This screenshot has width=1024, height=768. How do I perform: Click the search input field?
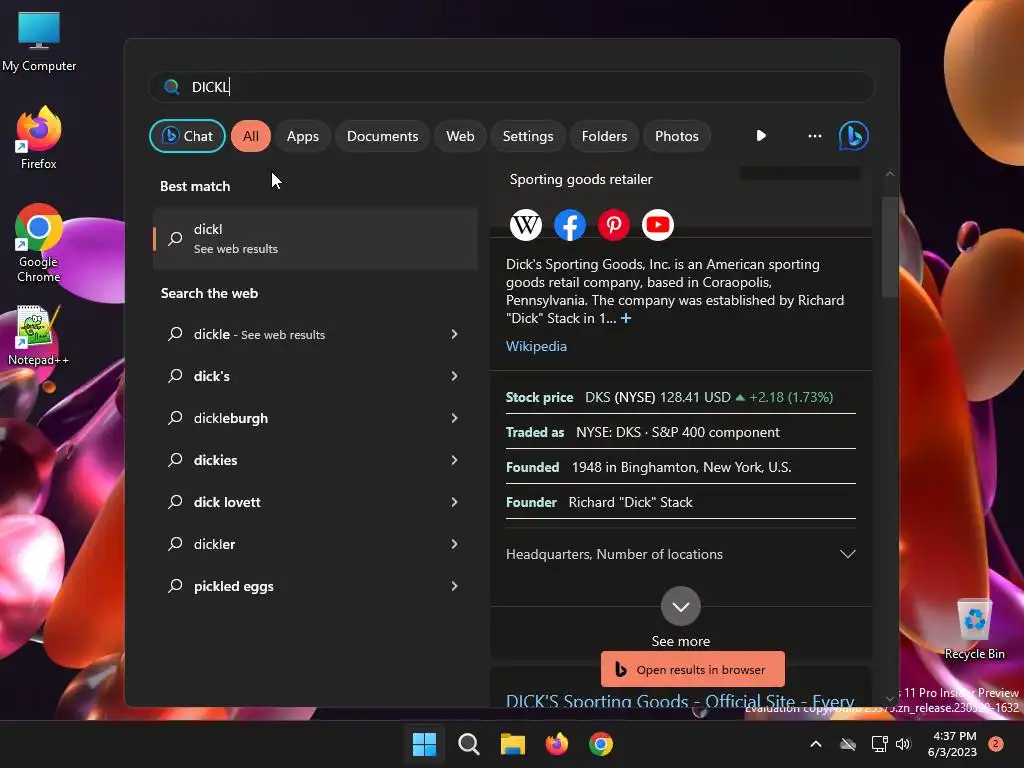(512, 87)
